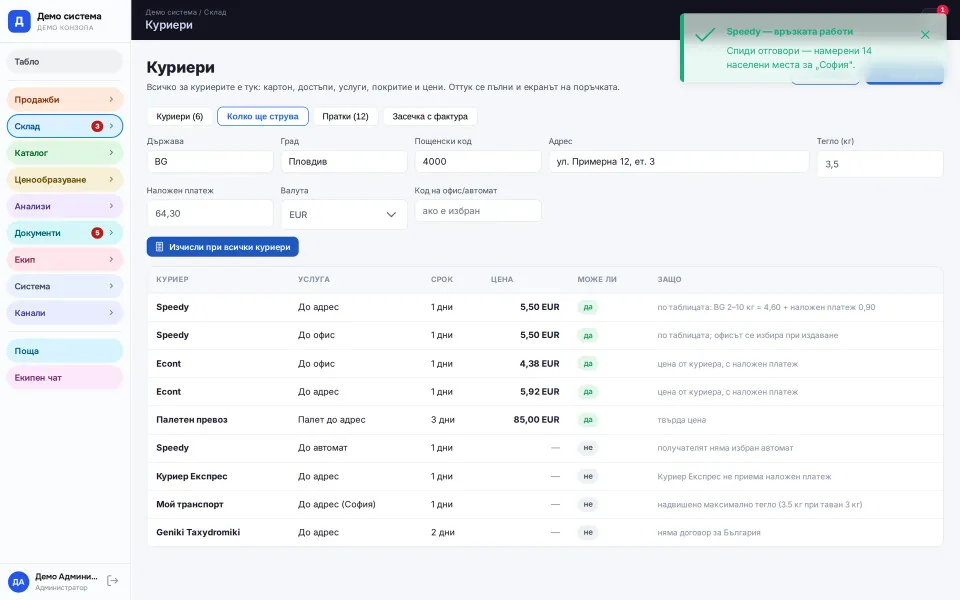The width and height of the screenshot is (960, 600).
Task: Click the Тегло (кг) field
Action: coord(880,164)
